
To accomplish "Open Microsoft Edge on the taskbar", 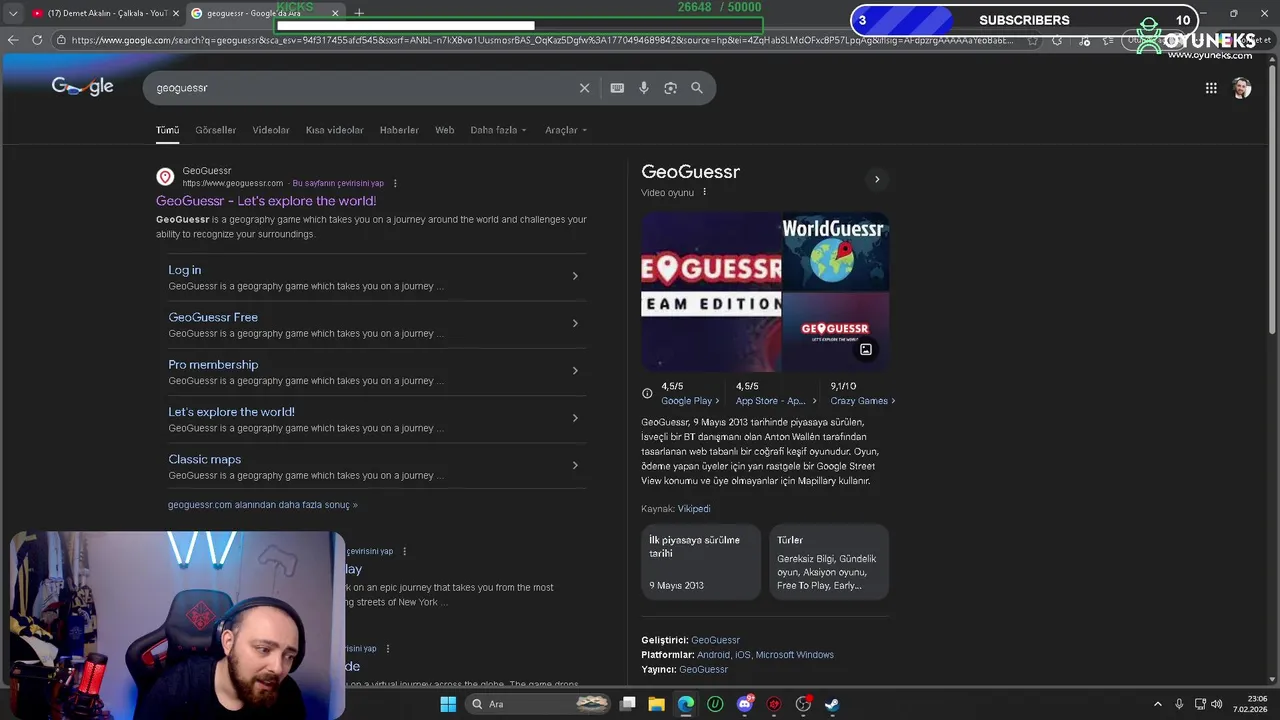I will (686, 704).
